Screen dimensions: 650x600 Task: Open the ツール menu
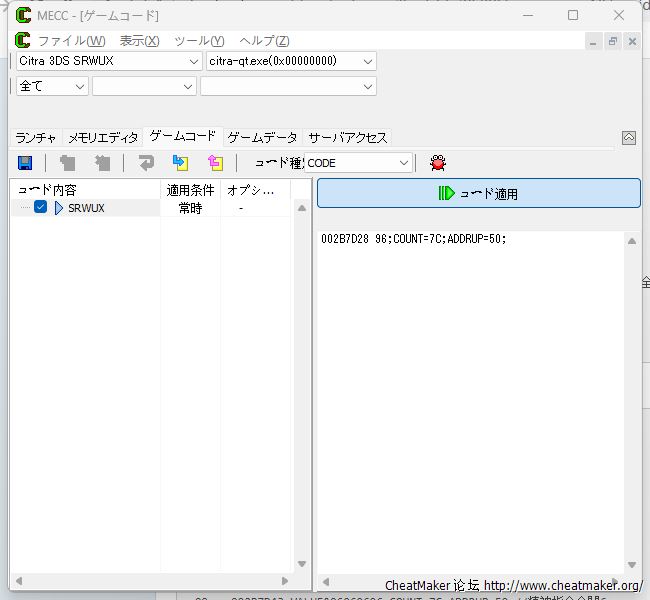198,41
